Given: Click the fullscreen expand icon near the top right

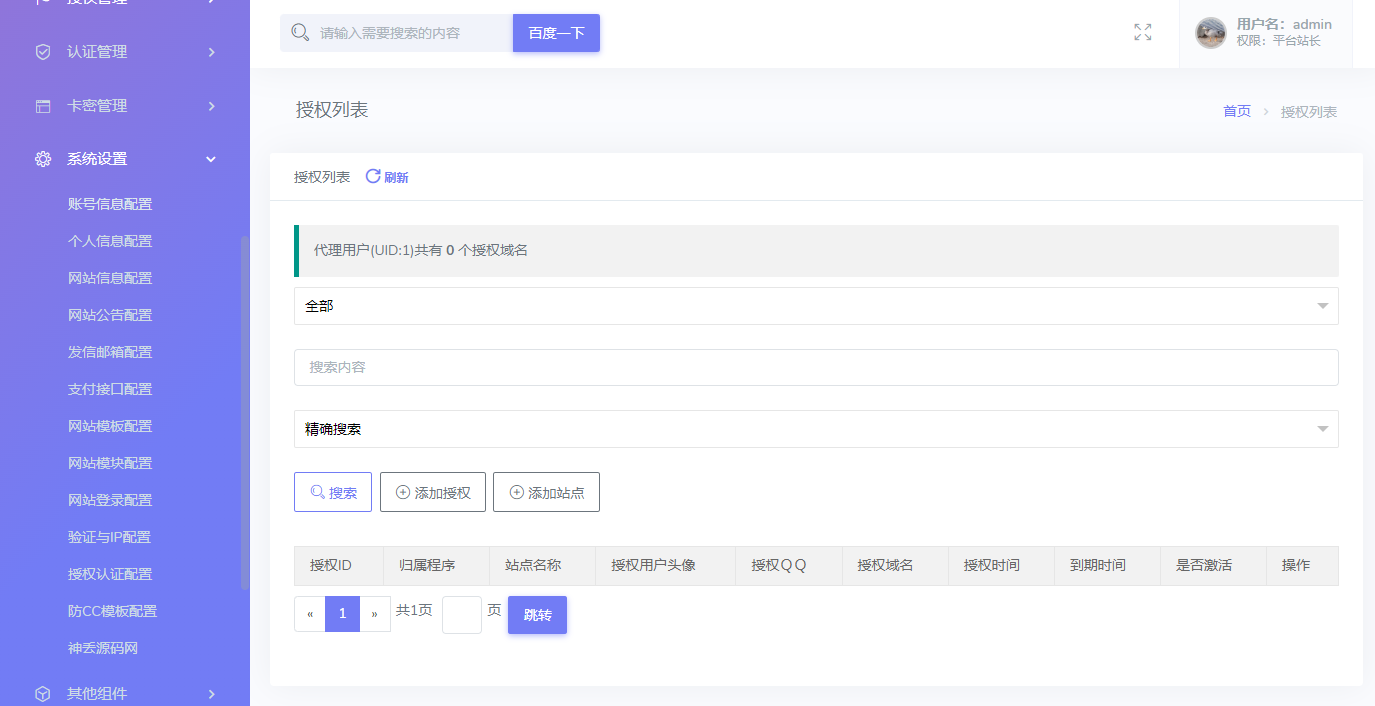Looking at the screenshot, I should pyautogui.click(x=1142, y=32).
